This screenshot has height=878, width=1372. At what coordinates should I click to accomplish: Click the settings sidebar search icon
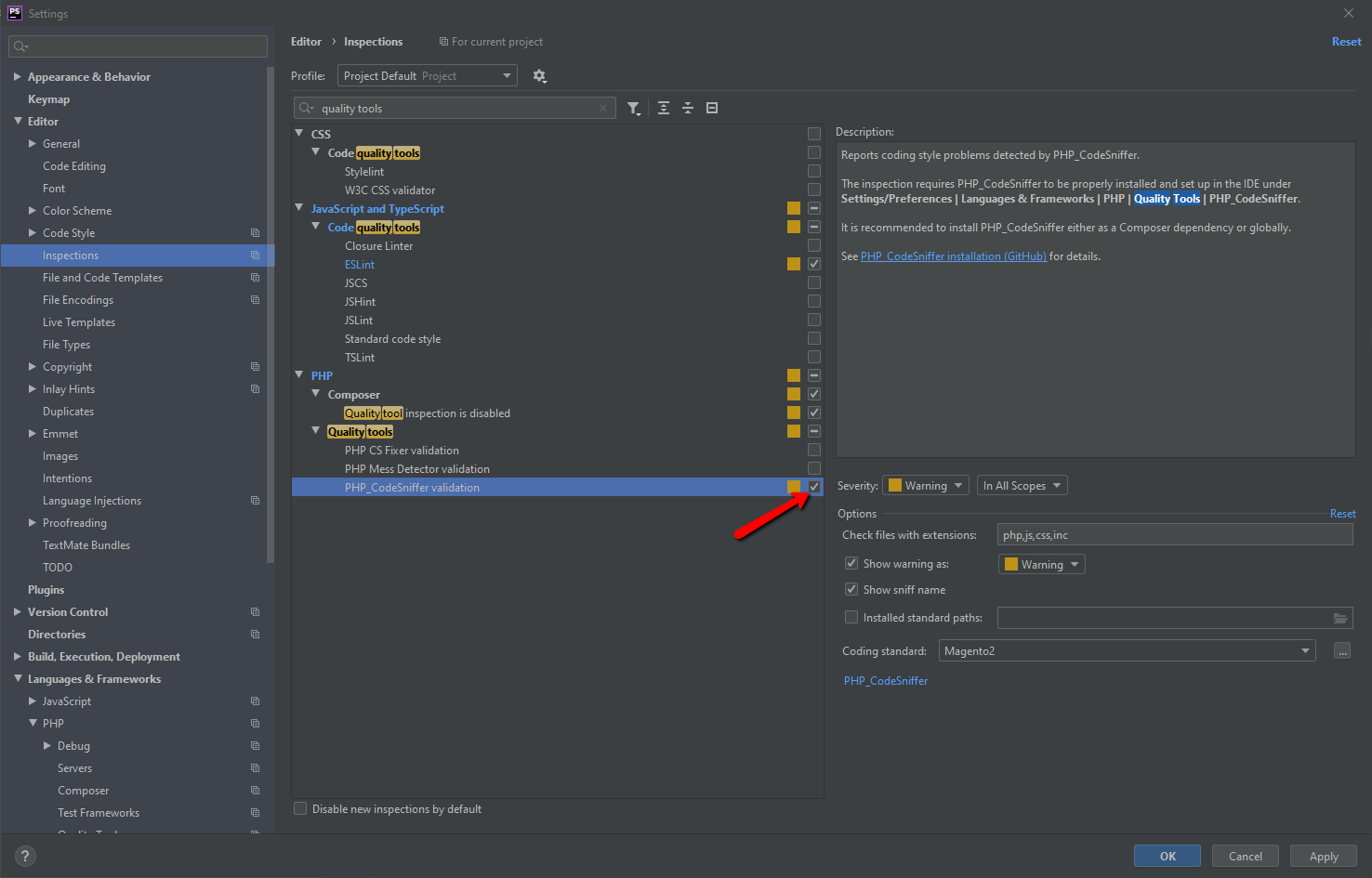point(20,46)
